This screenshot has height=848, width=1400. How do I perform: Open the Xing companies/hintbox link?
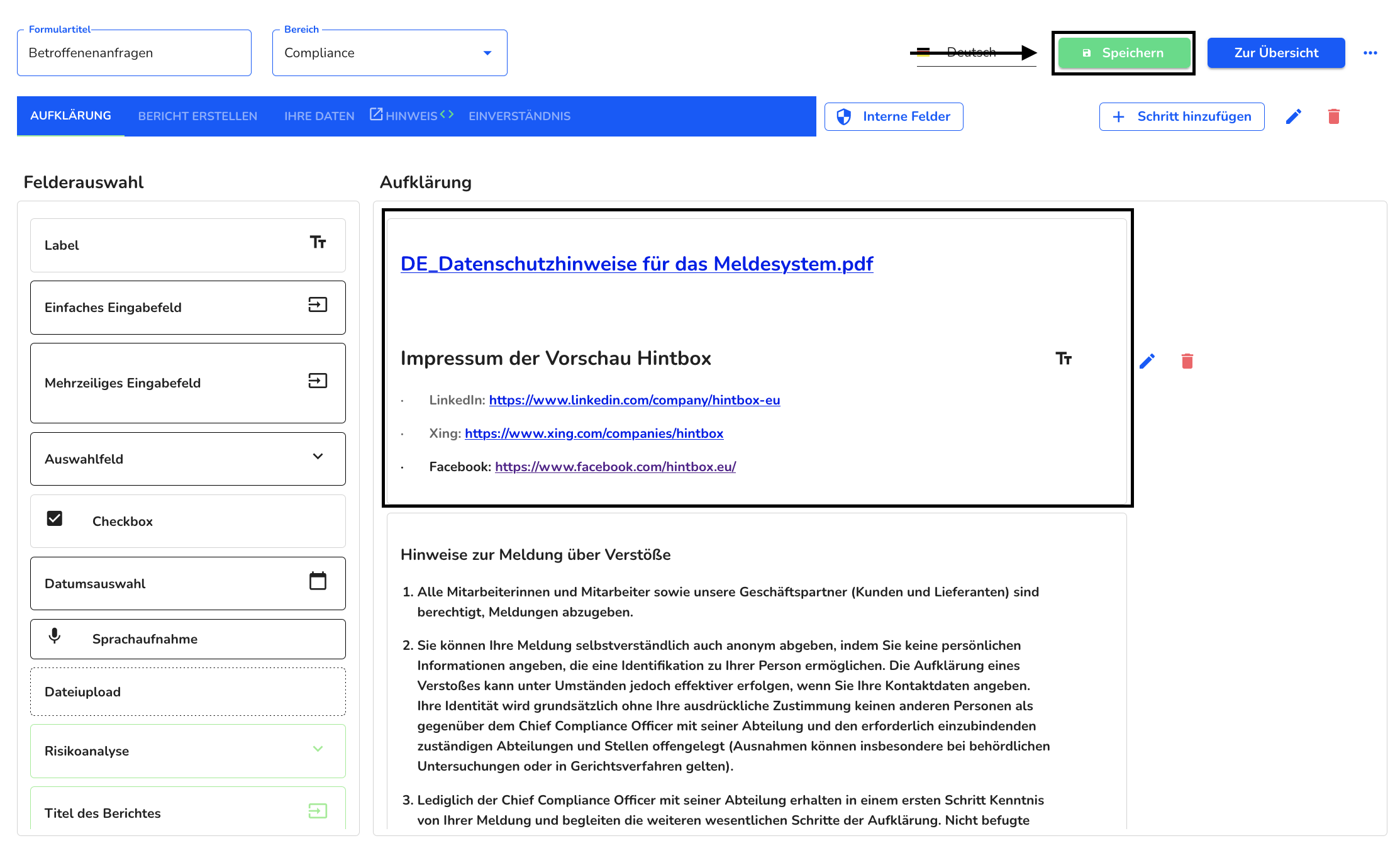594,433
